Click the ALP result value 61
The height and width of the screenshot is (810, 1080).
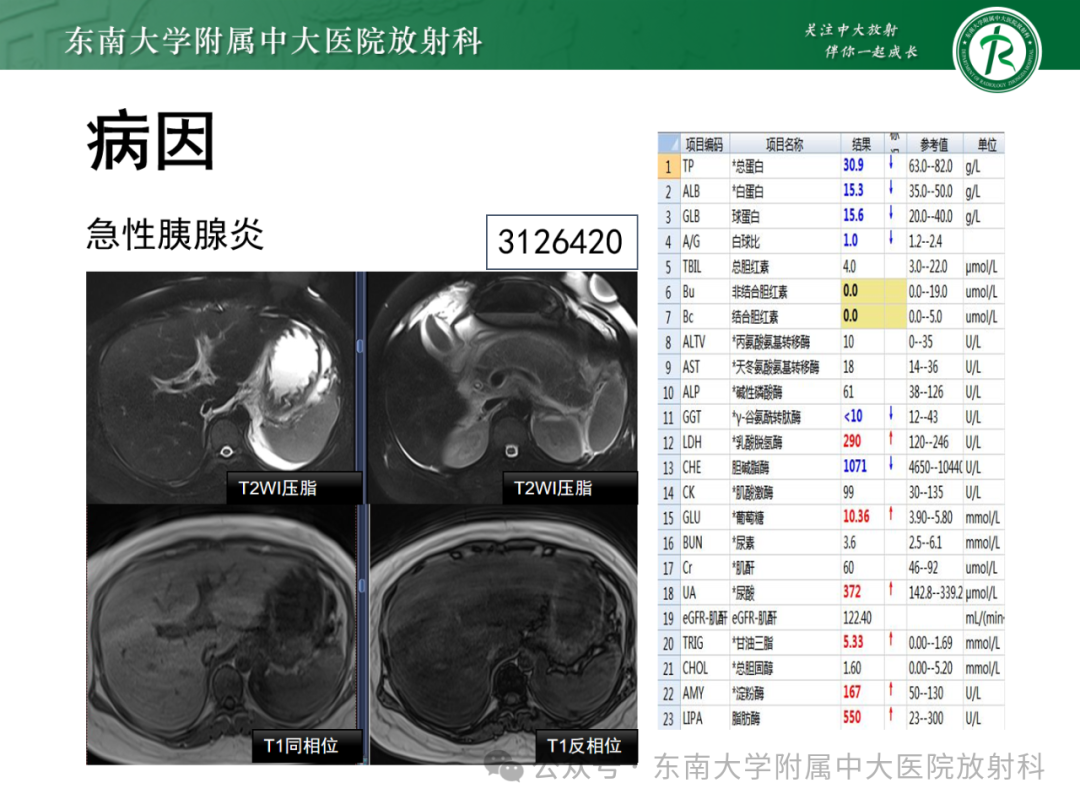click(849, 392)
